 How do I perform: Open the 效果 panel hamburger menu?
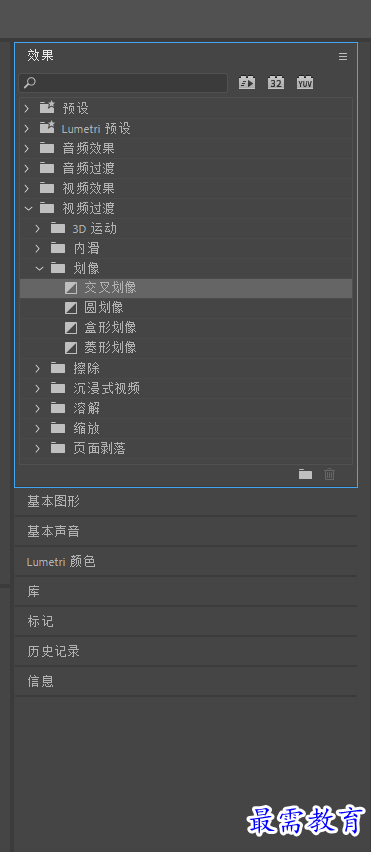343,57
